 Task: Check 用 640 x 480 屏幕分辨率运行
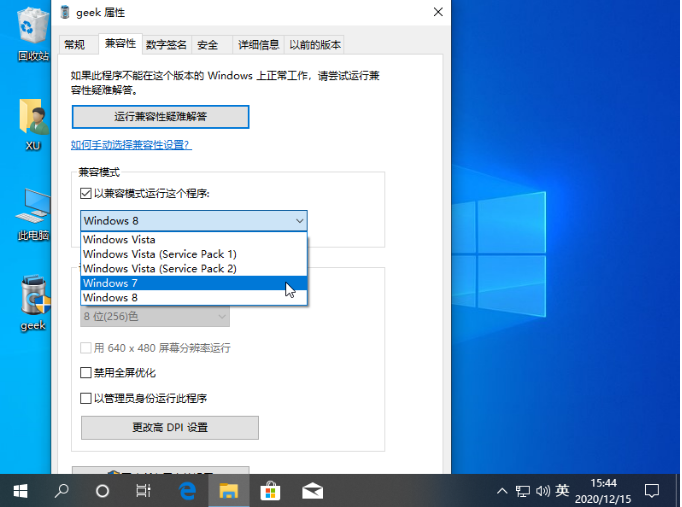(x=86, y=348)
